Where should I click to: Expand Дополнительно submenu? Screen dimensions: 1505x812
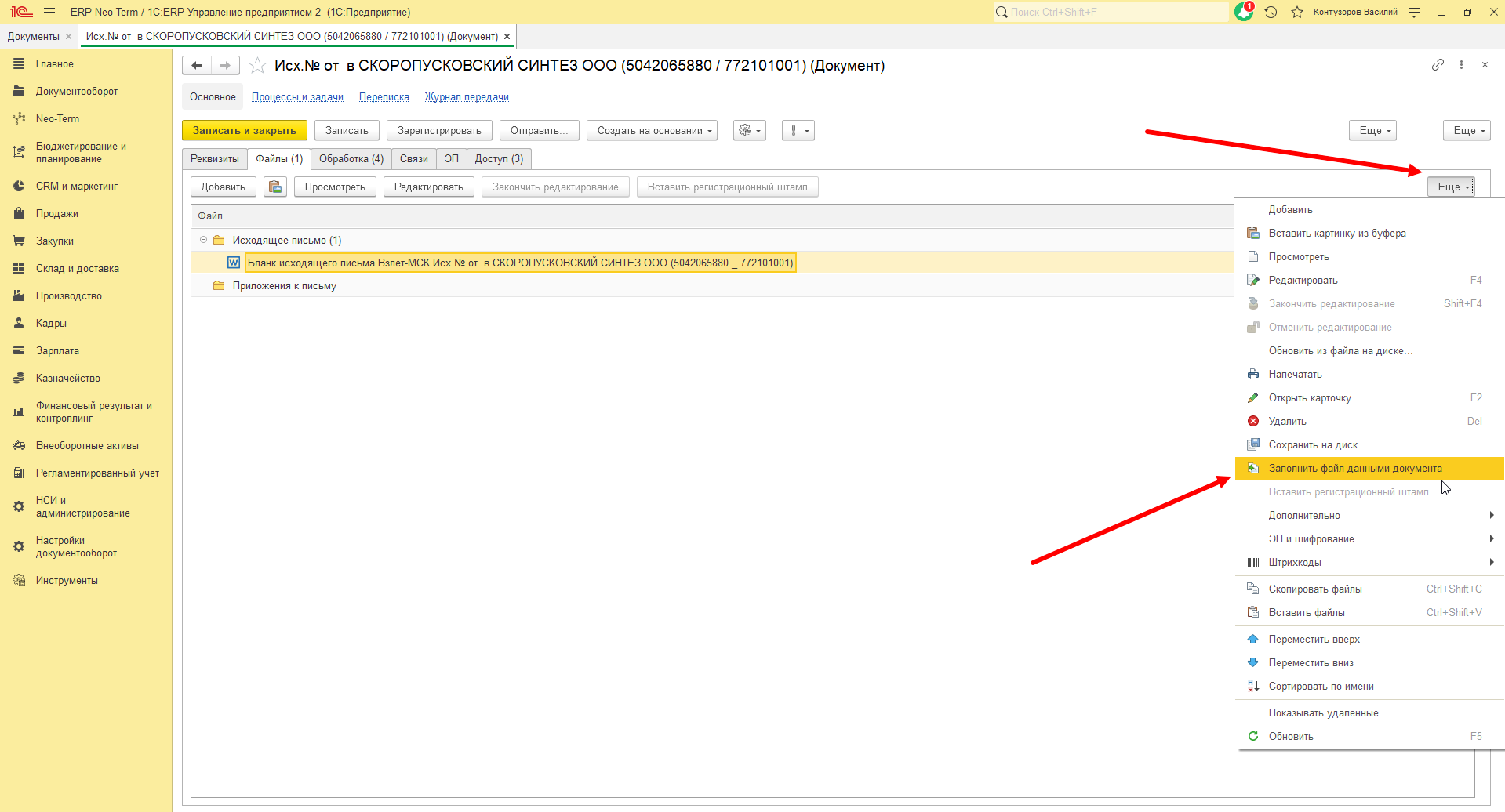tap(1369, 515)
